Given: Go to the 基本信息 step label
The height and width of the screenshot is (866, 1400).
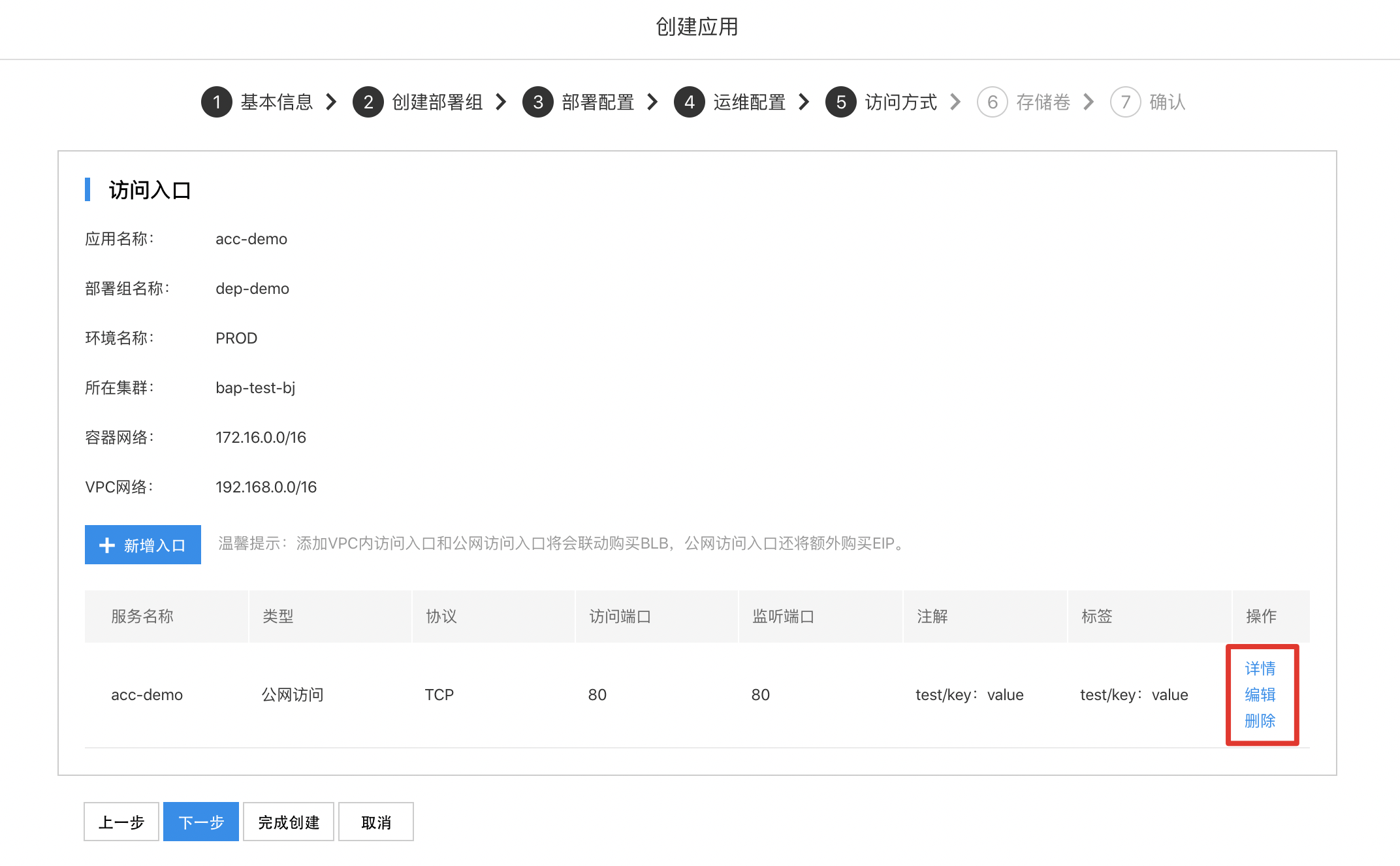Looking at the screenshot, I should (277, 102).
